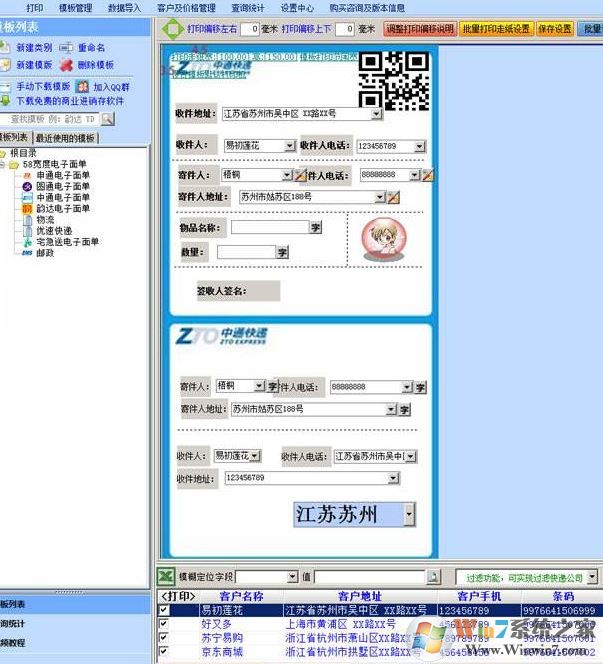The image size is (603, 664).
Task: Open the 打印 menu
Action: tap(34, 8)
